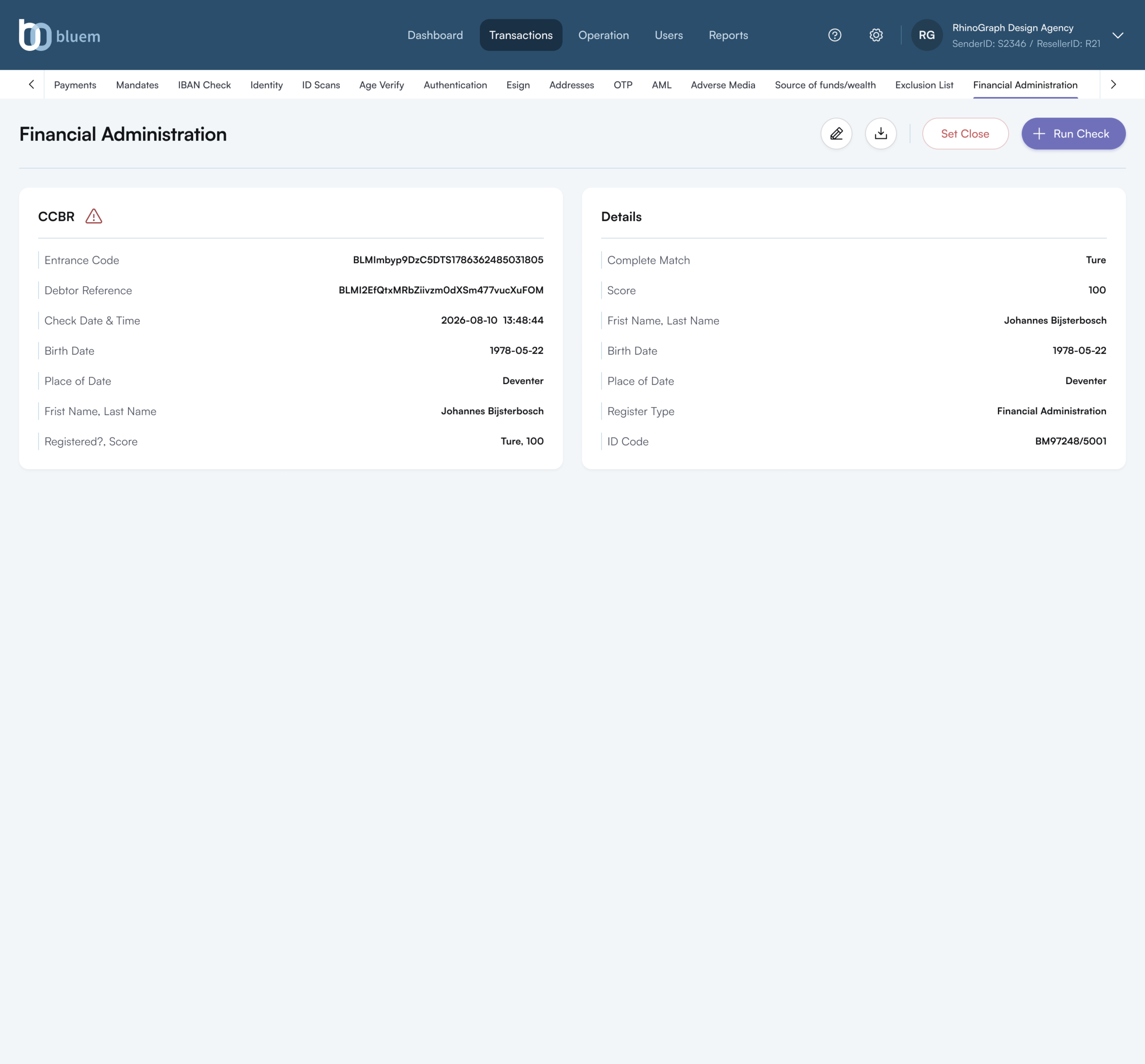
Task: Click the download icon button
Action: tap(880, 134)
